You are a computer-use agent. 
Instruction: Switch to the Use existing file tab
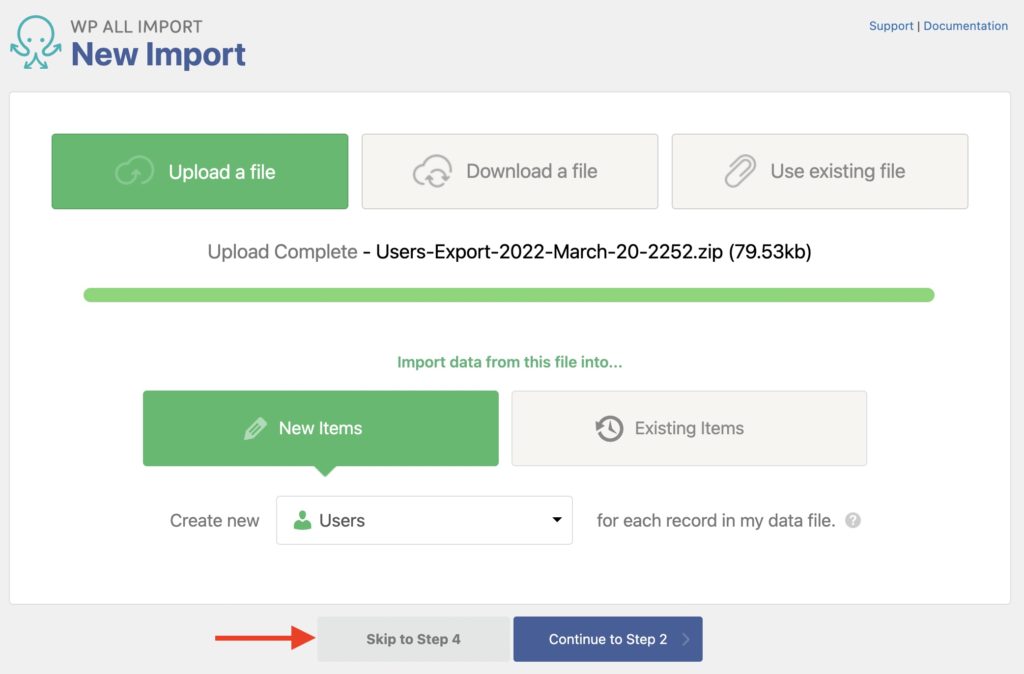819,171
